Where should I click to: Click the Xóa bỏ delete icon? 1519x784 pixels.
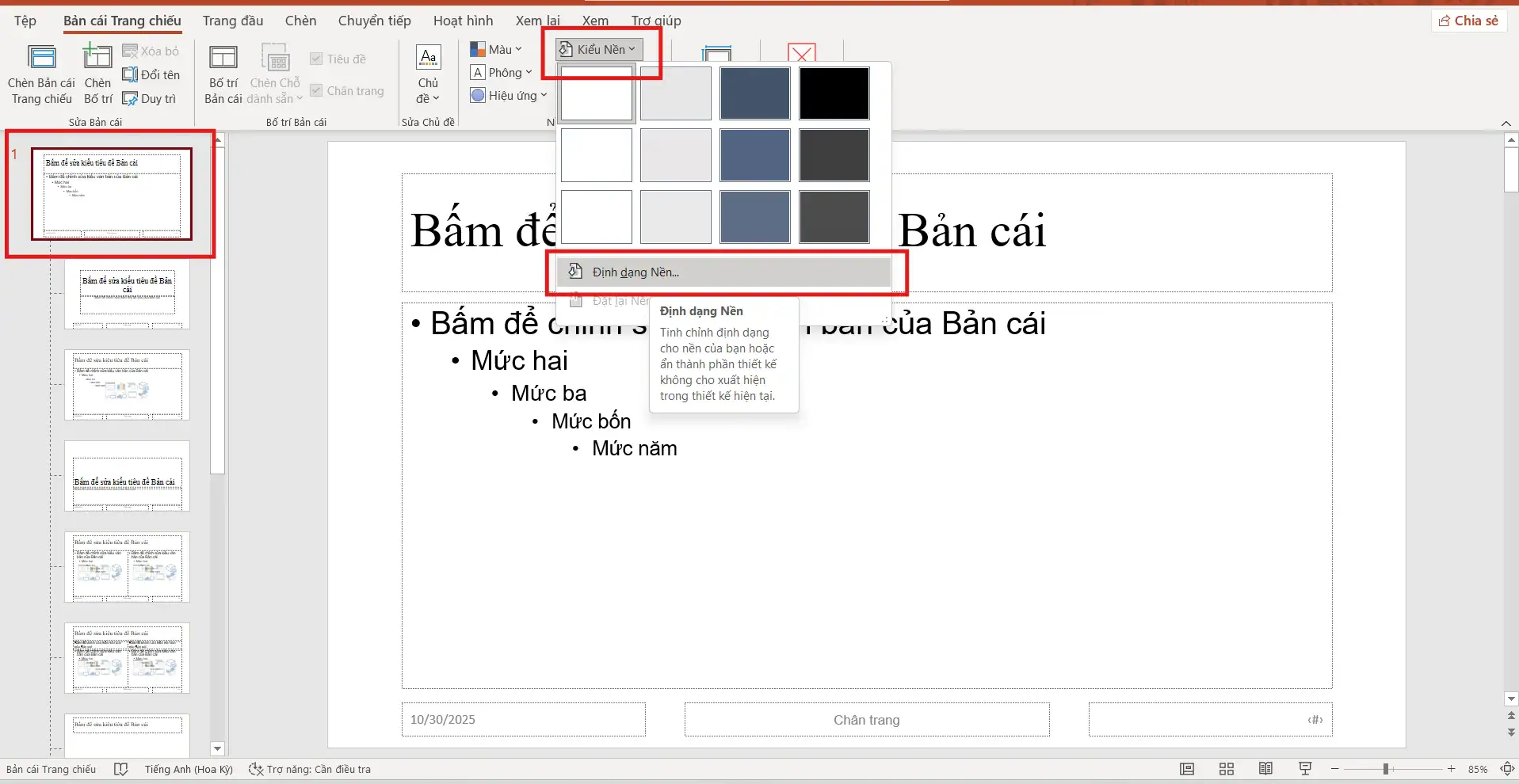point(151,50)
